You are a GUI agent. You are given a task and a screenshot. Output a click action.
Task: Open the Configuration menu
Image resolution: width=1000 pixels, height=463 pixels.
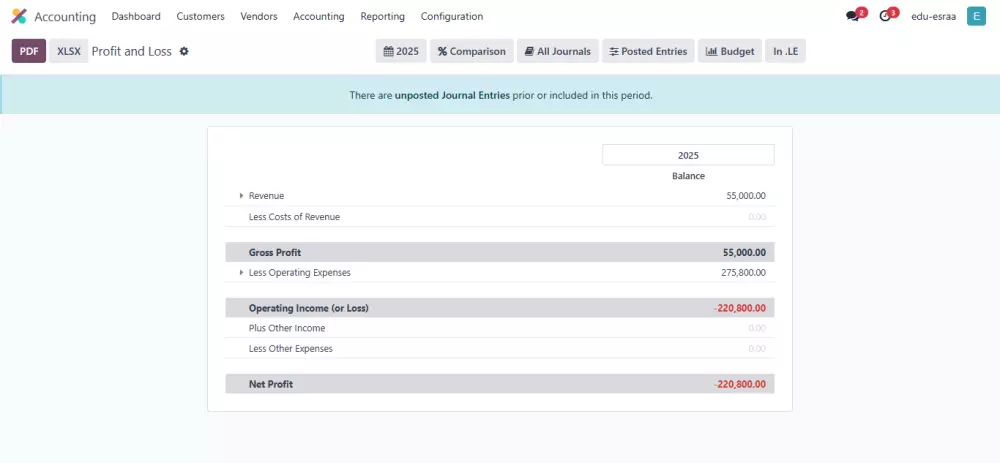click(x=451, y=16)
